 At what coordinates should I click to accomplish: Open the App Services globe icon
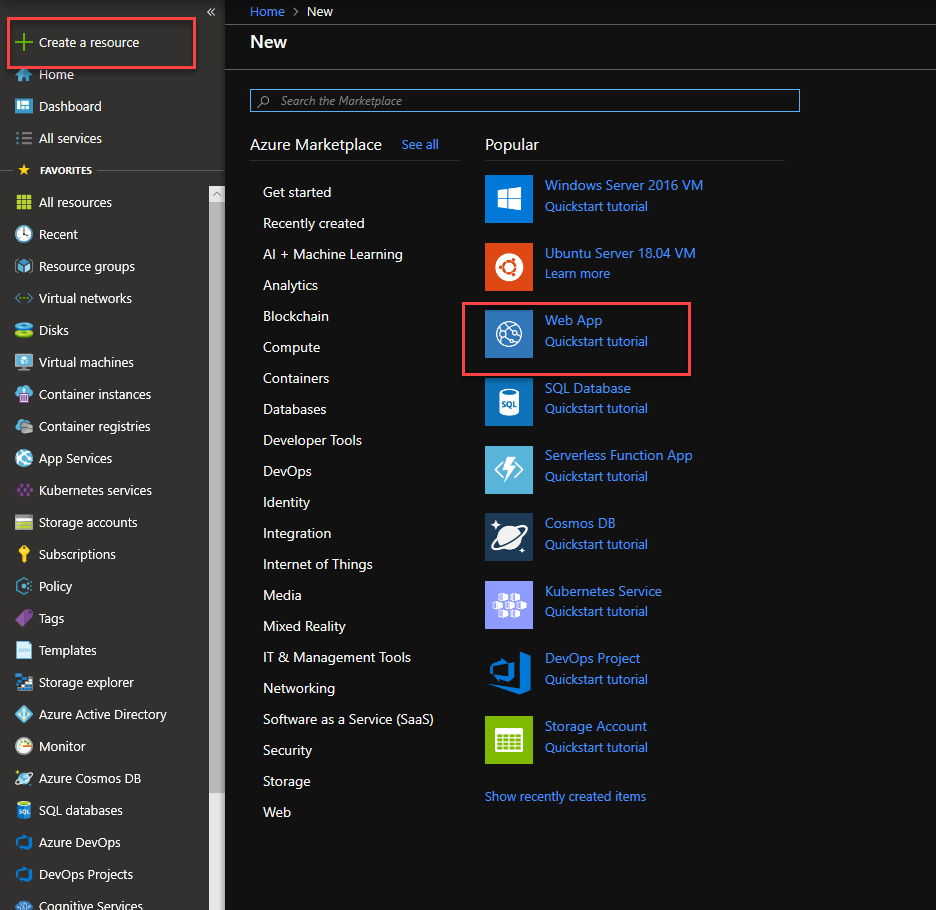24,458
